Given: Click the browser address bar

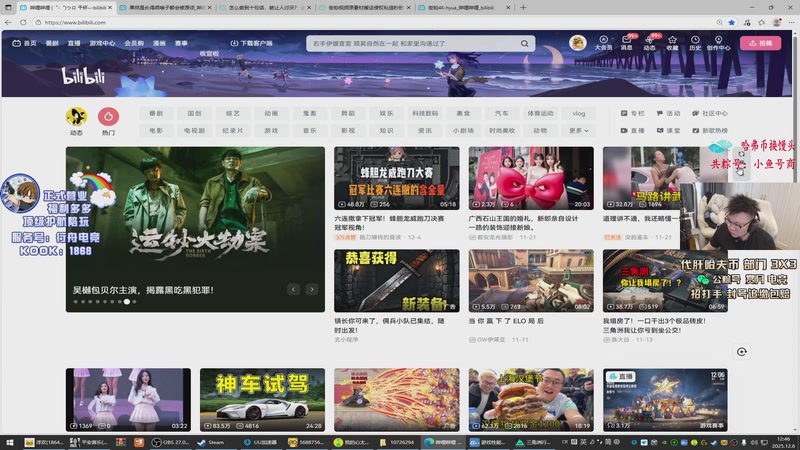Looking at the screenshot, I should (x=372, y=22).
